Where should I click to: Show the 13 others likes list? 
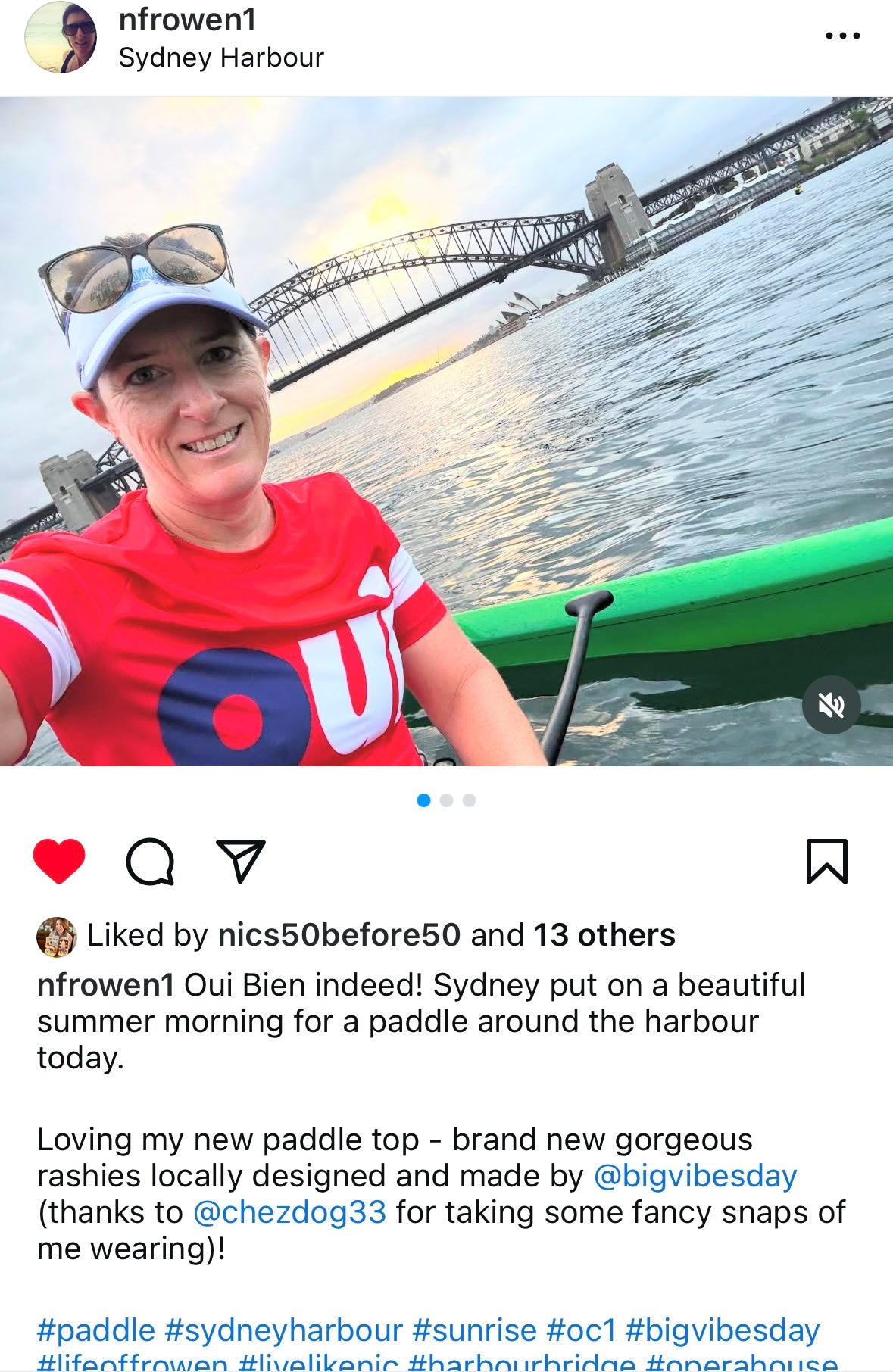[x=604, y=935]
